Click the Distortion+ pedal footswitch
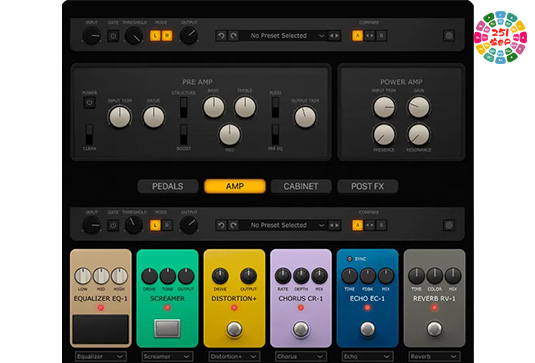The image size is (535, 363). point(234,329)
